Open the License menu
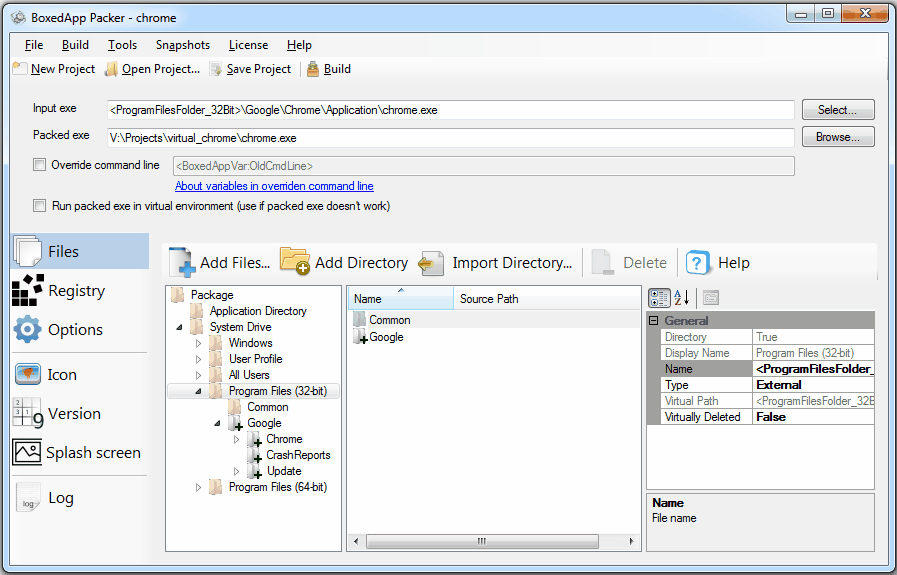The image size is (897, 575). tap(248, 45)
